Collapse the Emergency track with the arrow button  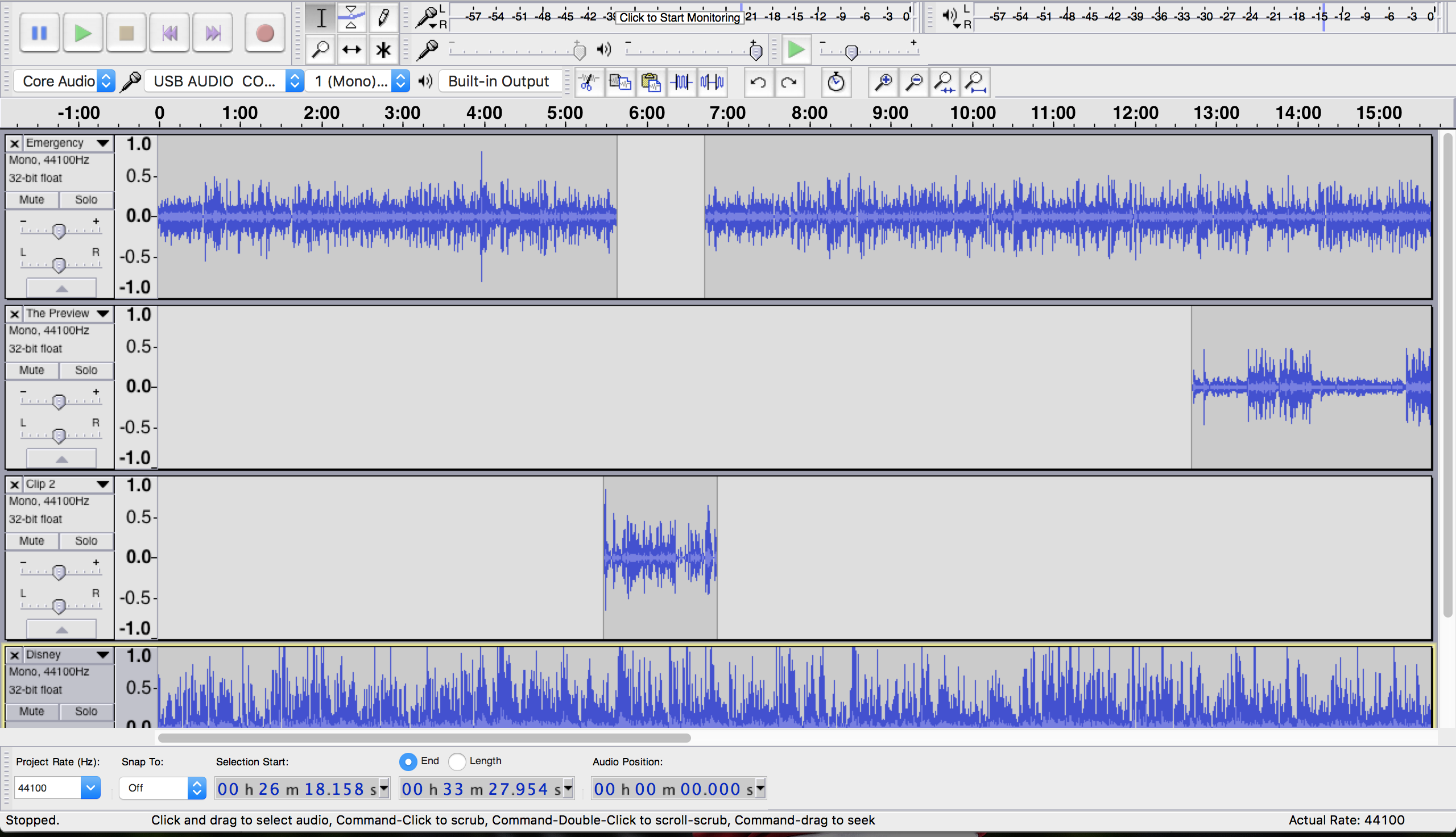click(x=61, y=288)
